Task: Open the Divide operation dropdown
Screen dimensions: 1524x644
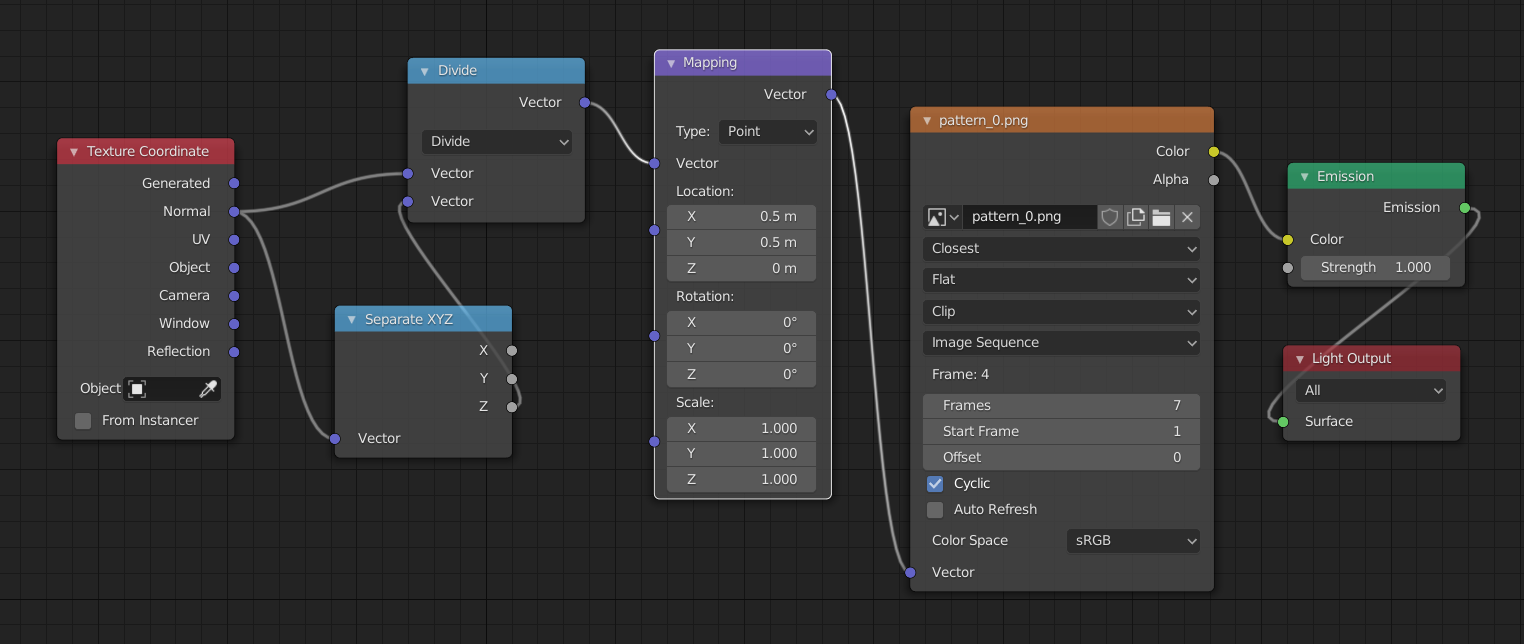Action: coord(496,142)
